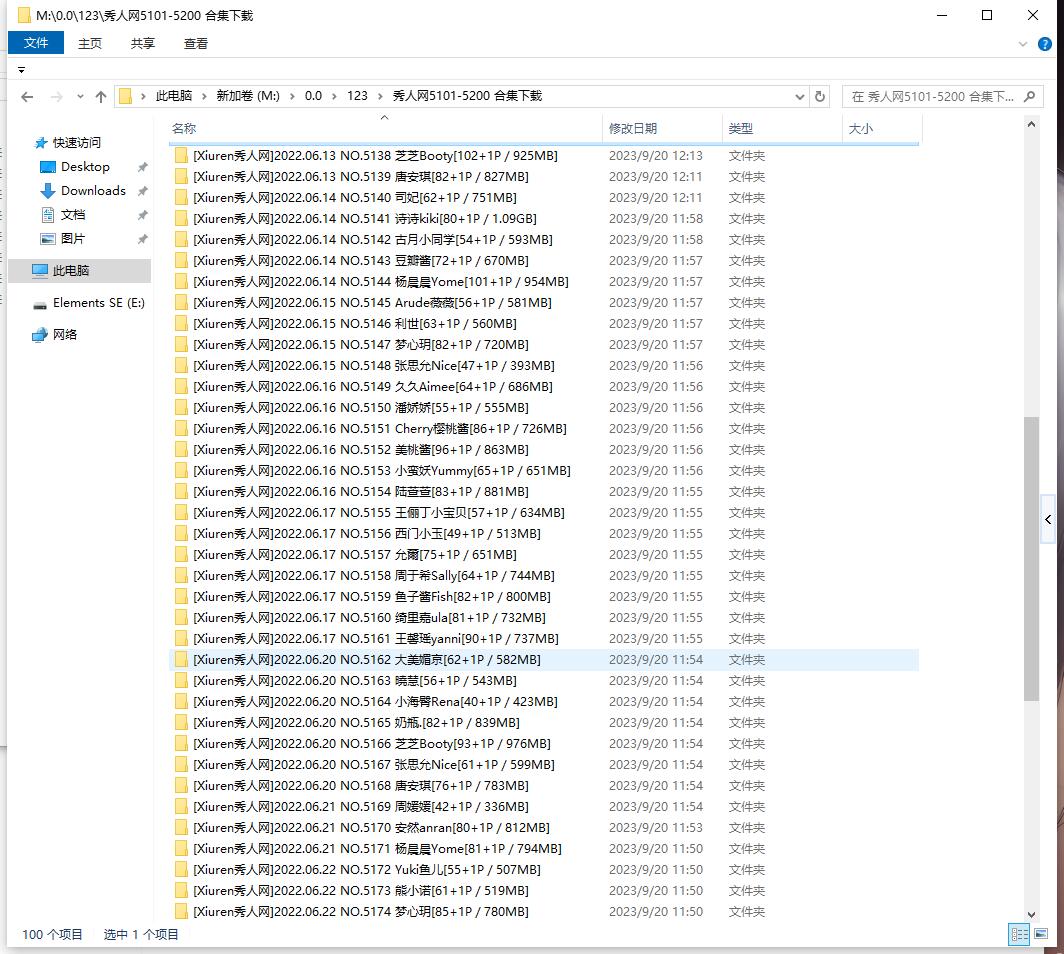Select NO.5141 诗诗kiki folder name
Viewport: 1064px width, 954px height.
(x=364, y=218)
